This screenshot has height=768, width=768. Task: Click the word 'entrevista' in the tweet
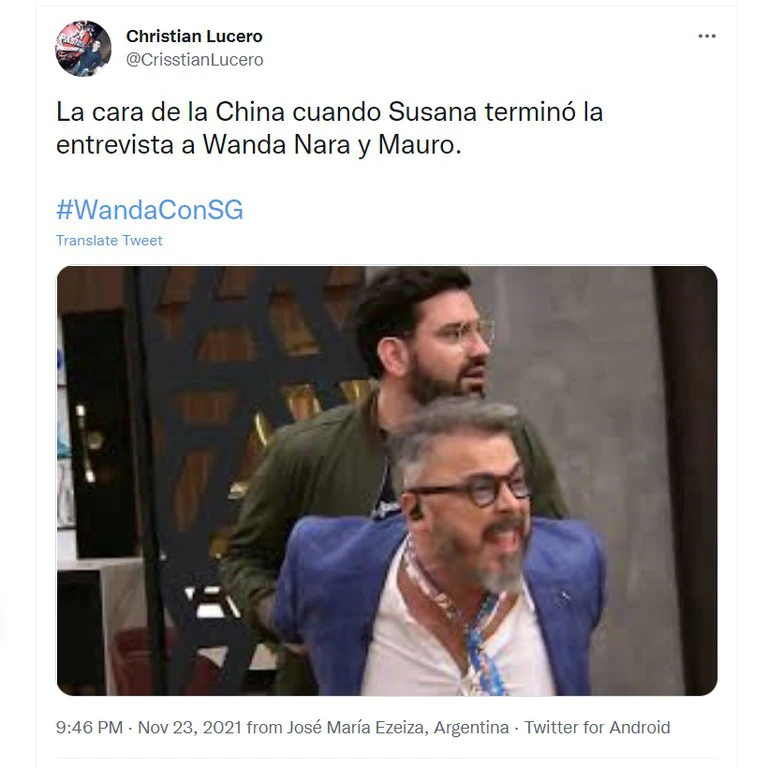(x=115, y=145)
